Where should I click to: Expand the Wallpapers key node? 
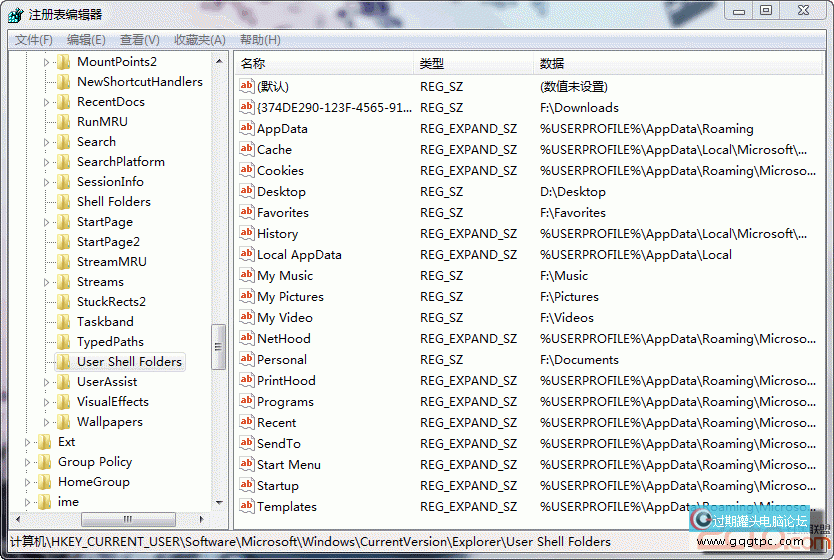click(47, 422)
